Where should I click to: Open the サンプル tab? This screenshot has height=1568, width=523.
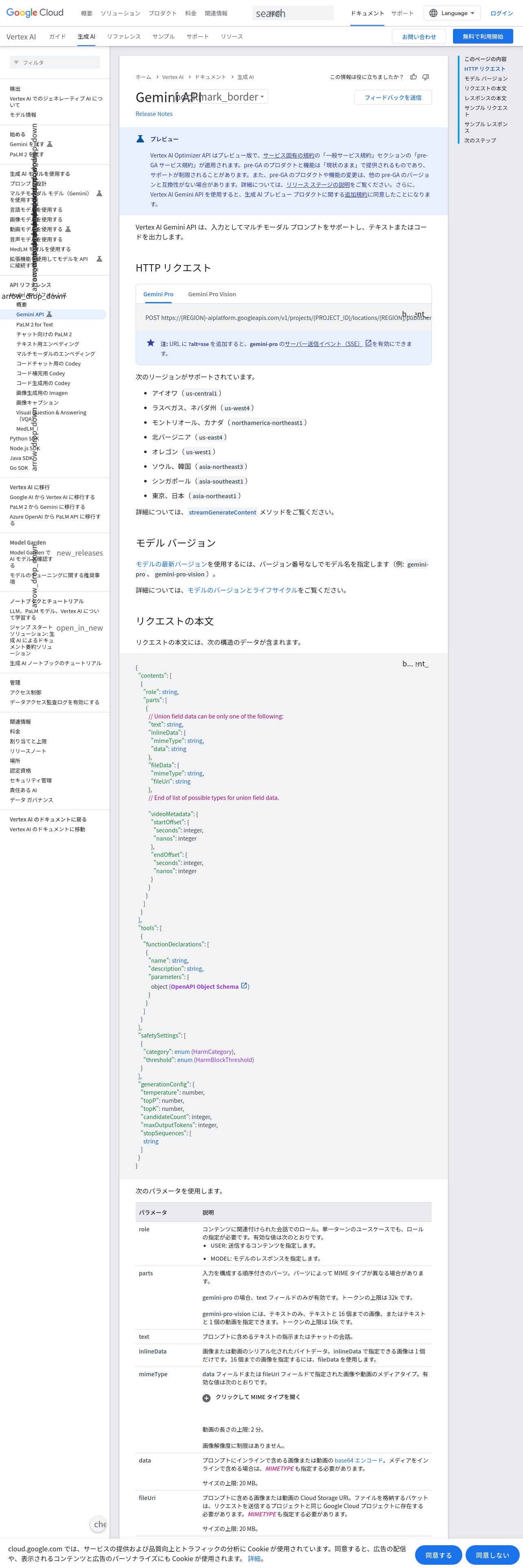(163, 37)
